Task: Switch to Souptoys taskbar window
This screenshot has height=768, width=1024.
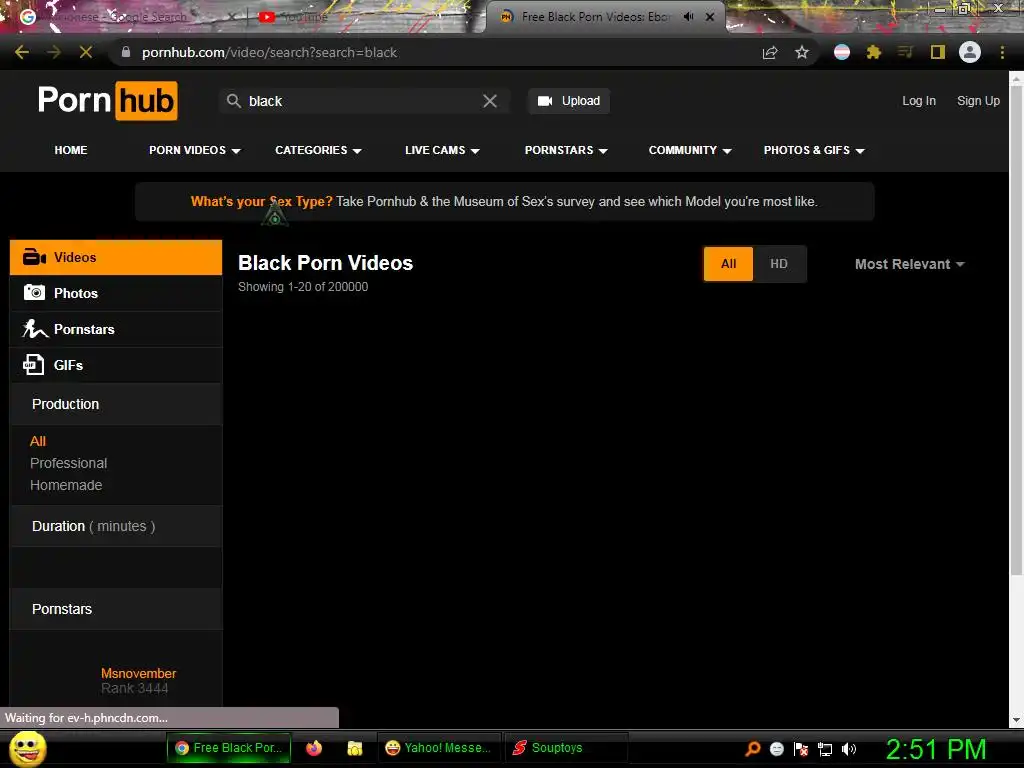Action: pos(565,748)
